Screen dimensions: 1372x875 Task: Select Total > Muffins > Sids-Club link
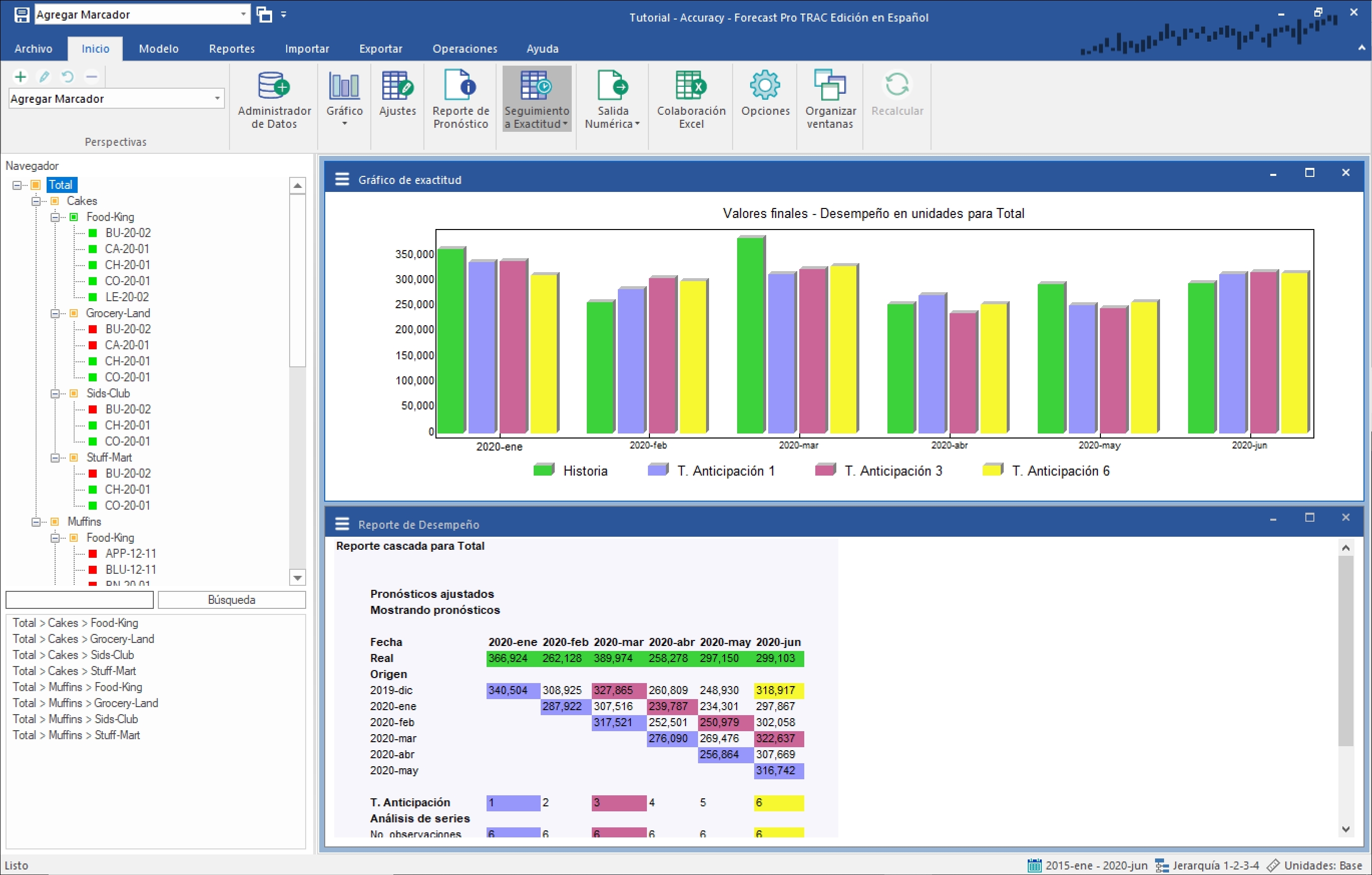point(75,720)
